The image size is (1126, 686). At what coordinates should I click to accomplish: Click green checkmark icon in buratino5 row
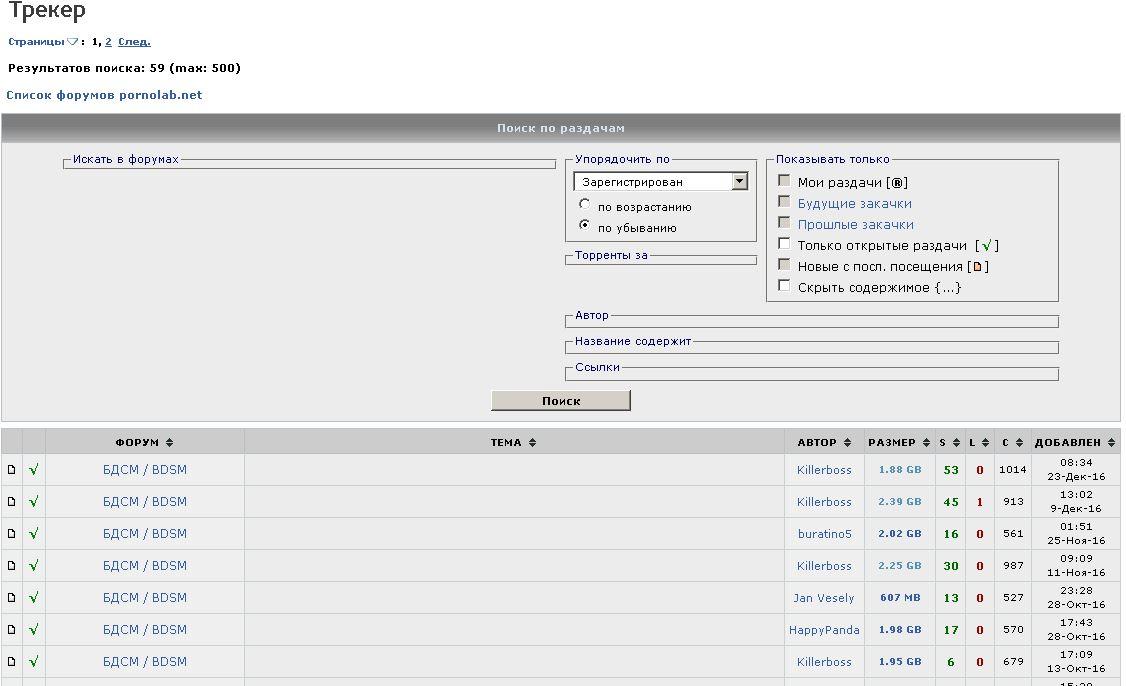pos(33,534)
